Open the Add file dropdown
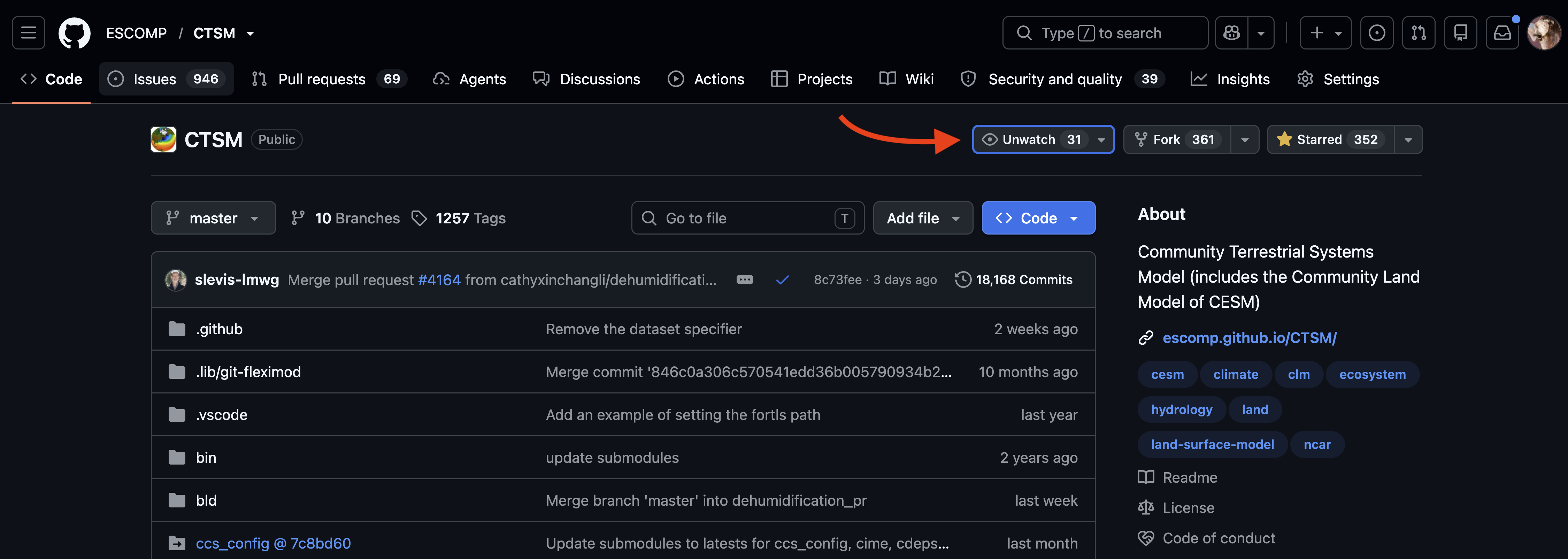The height and width of the screenshot is (559, 1568). 923,218
